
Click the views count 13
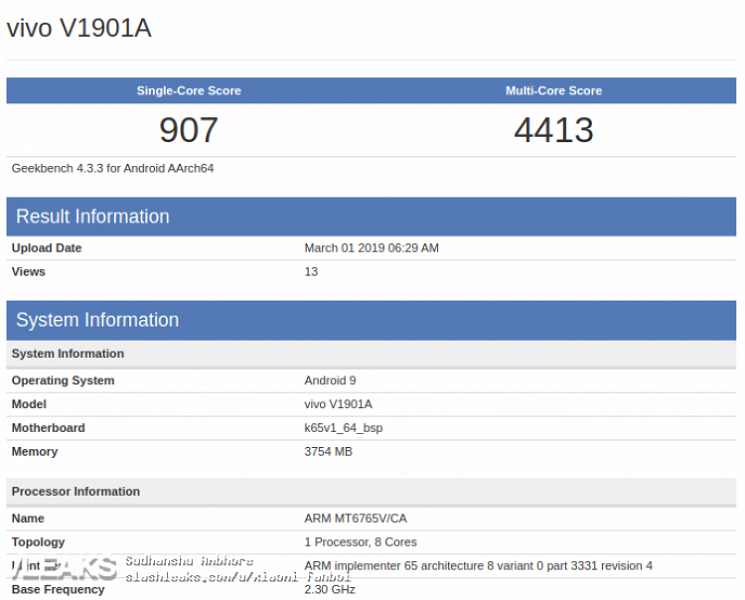(311, 272)
